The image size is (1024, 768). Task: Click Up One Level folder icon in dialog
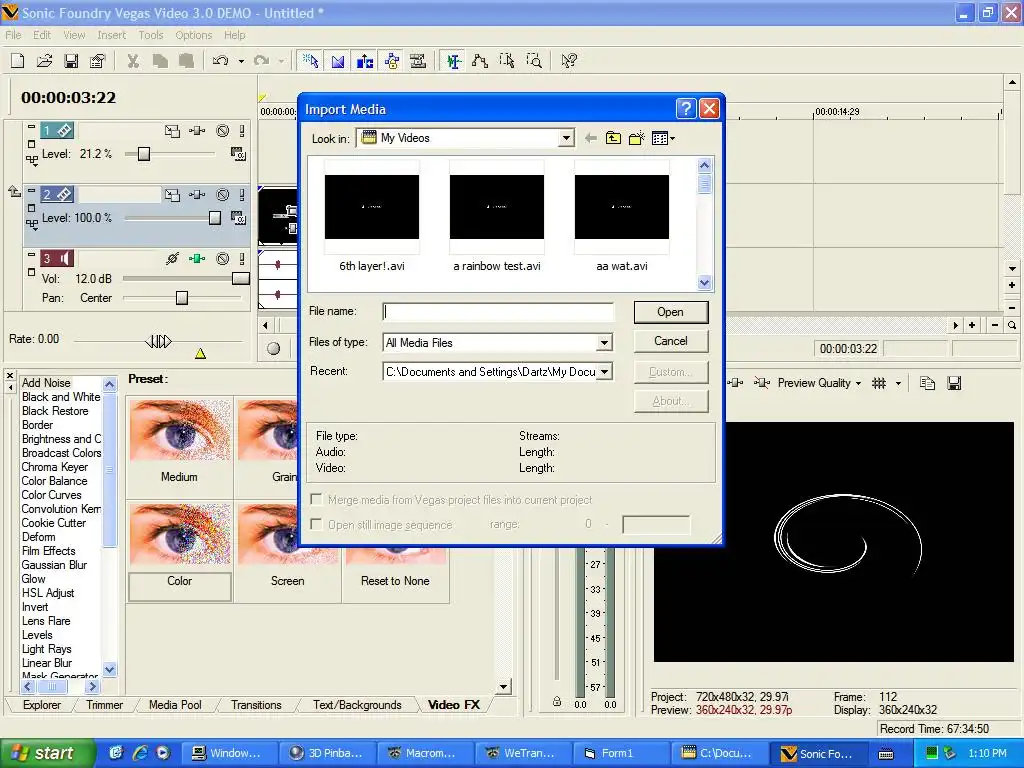pyautogui.click(x=613, y=138)
